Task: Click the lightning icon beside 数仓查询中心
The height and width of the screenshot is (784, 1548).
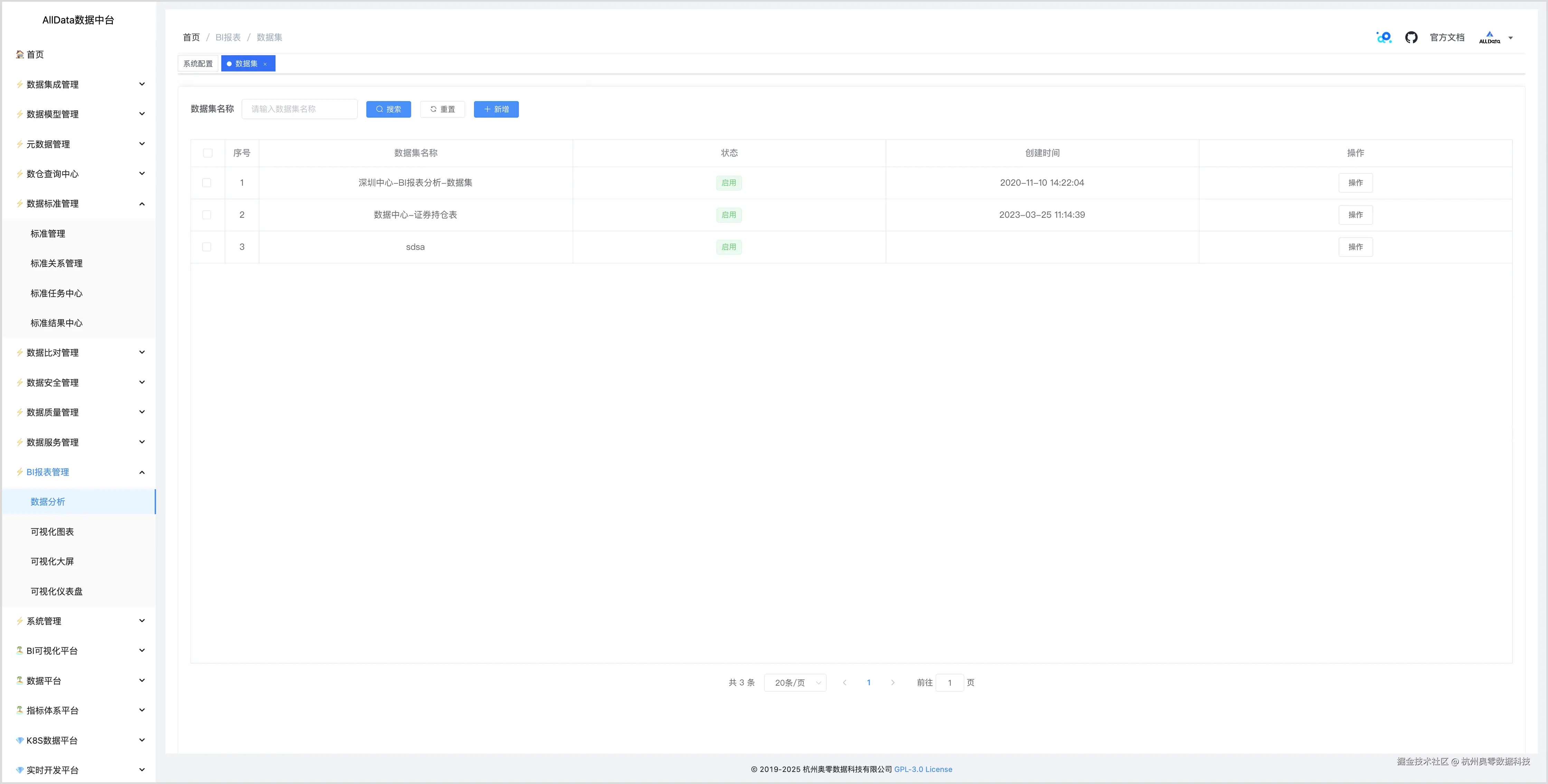Action: 20,174
